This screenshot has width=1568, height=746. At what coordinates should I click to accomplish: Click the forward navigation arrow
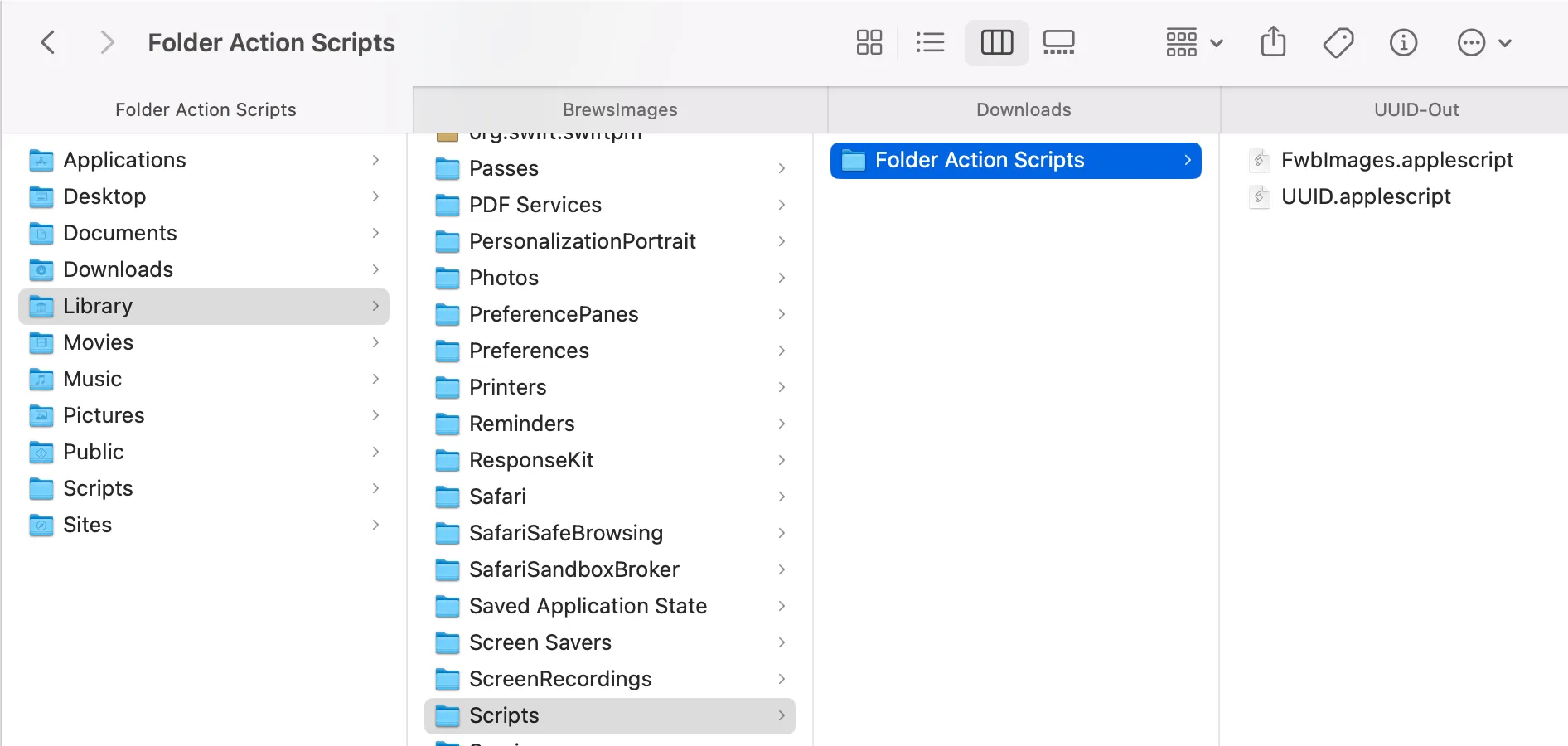point(107,42)
